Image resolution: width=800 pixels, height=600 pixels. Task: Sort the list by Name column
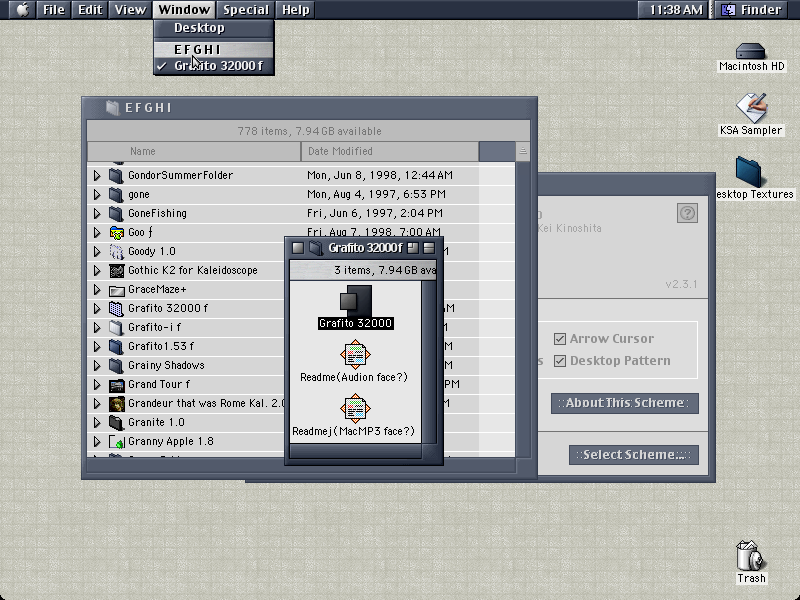(x=194, y=151)
